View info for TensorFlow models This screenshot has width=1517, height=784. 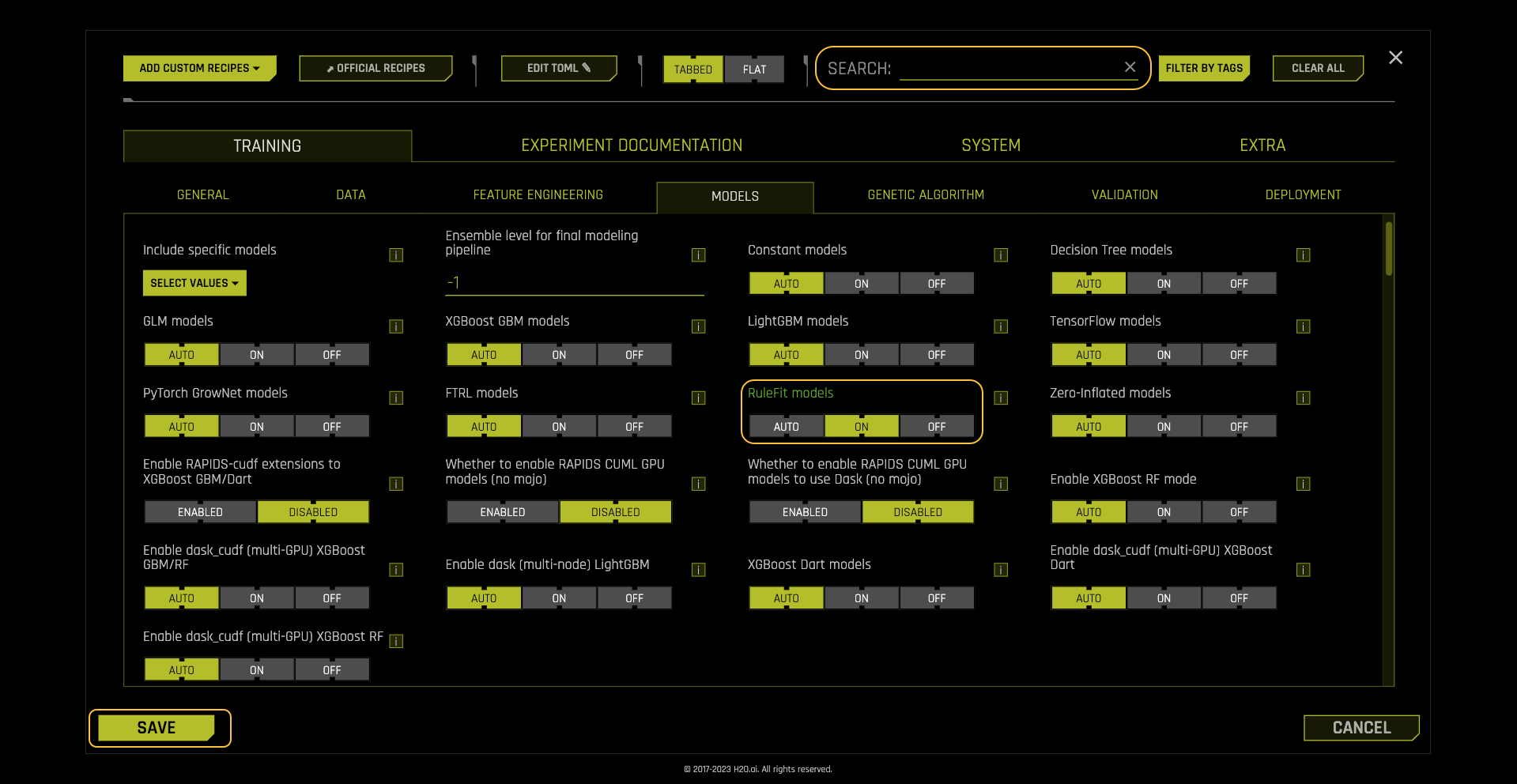1304,326
